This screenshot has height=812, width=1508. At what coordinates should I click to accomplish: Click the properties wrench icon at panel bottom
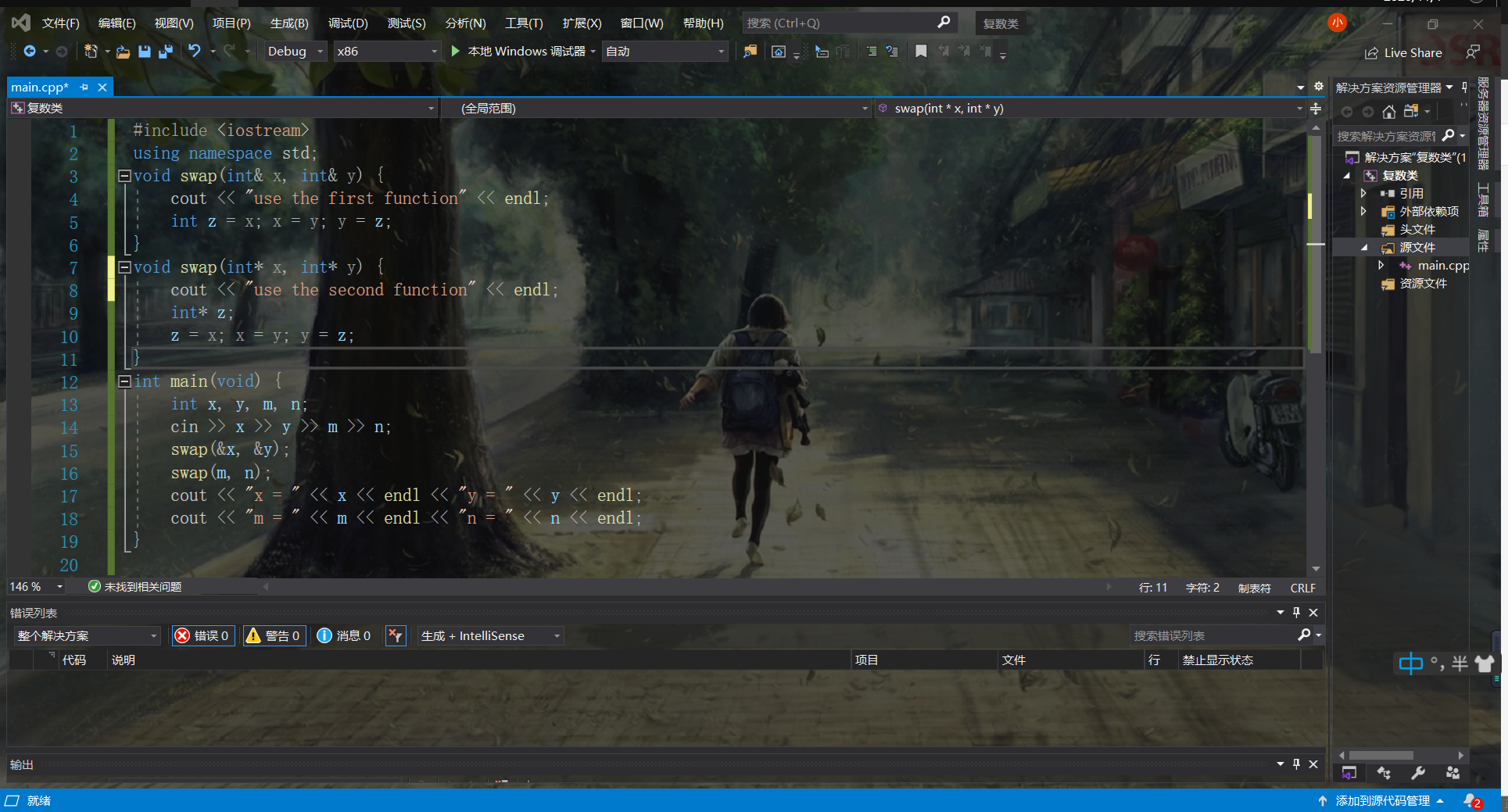click(1418, 773)
